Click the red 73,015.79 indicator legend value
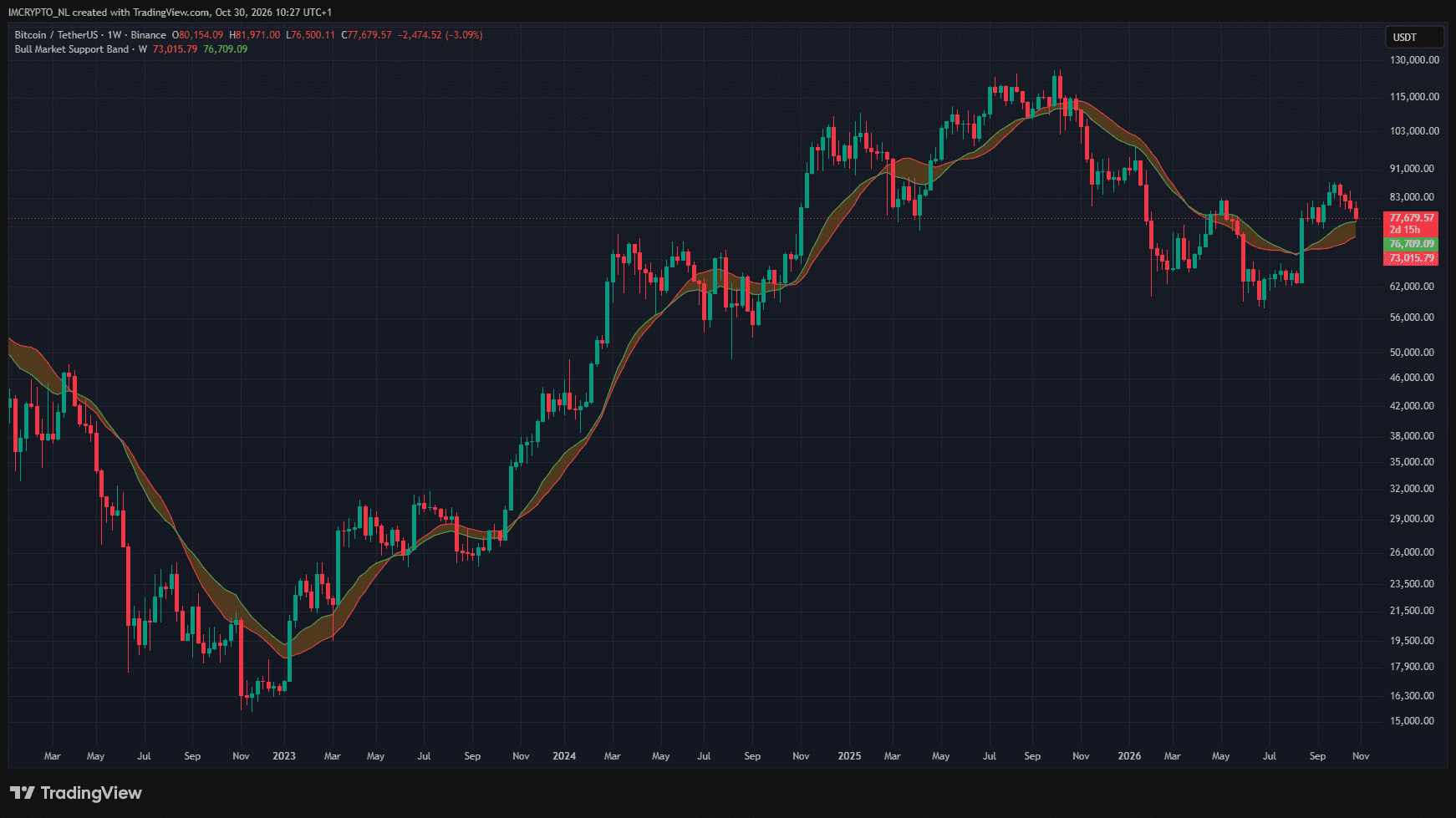Screen dimensions: 1456x818 point(175,49)
